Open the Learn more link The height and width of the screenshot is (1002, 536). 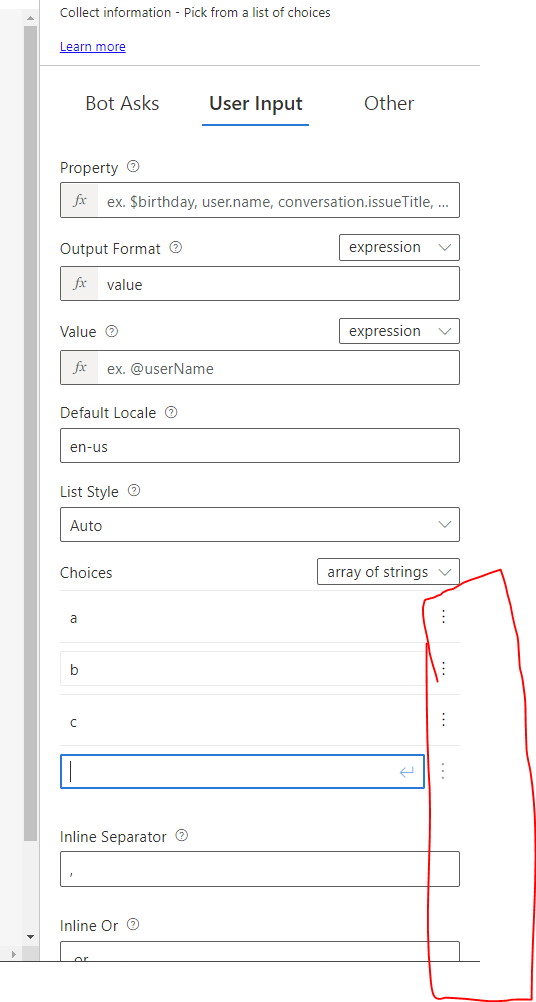tap(93, 47)
